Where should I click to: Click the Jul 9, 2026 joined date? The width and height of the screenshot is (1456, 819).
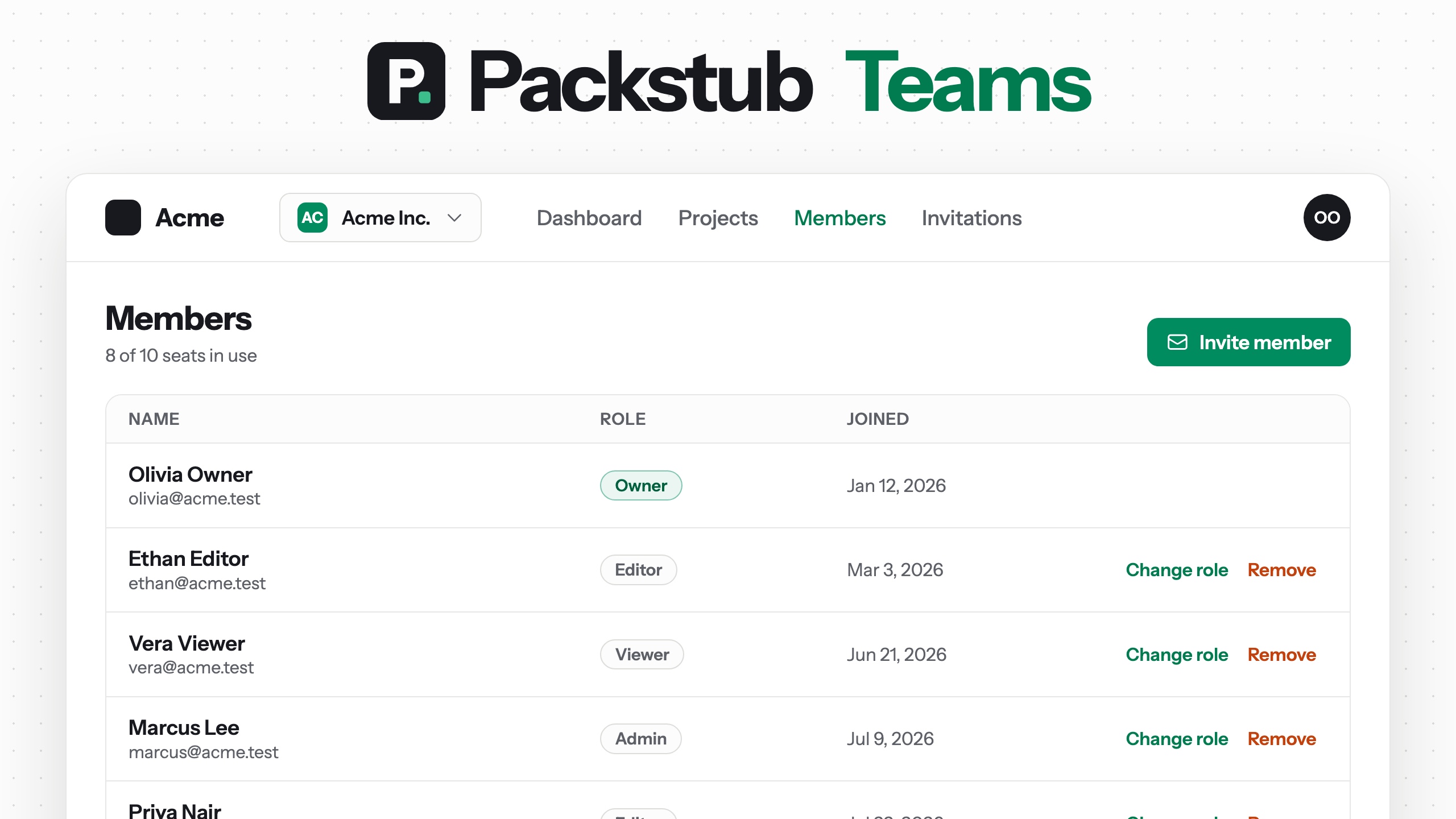pyautogui.click(x=890, y=739)
